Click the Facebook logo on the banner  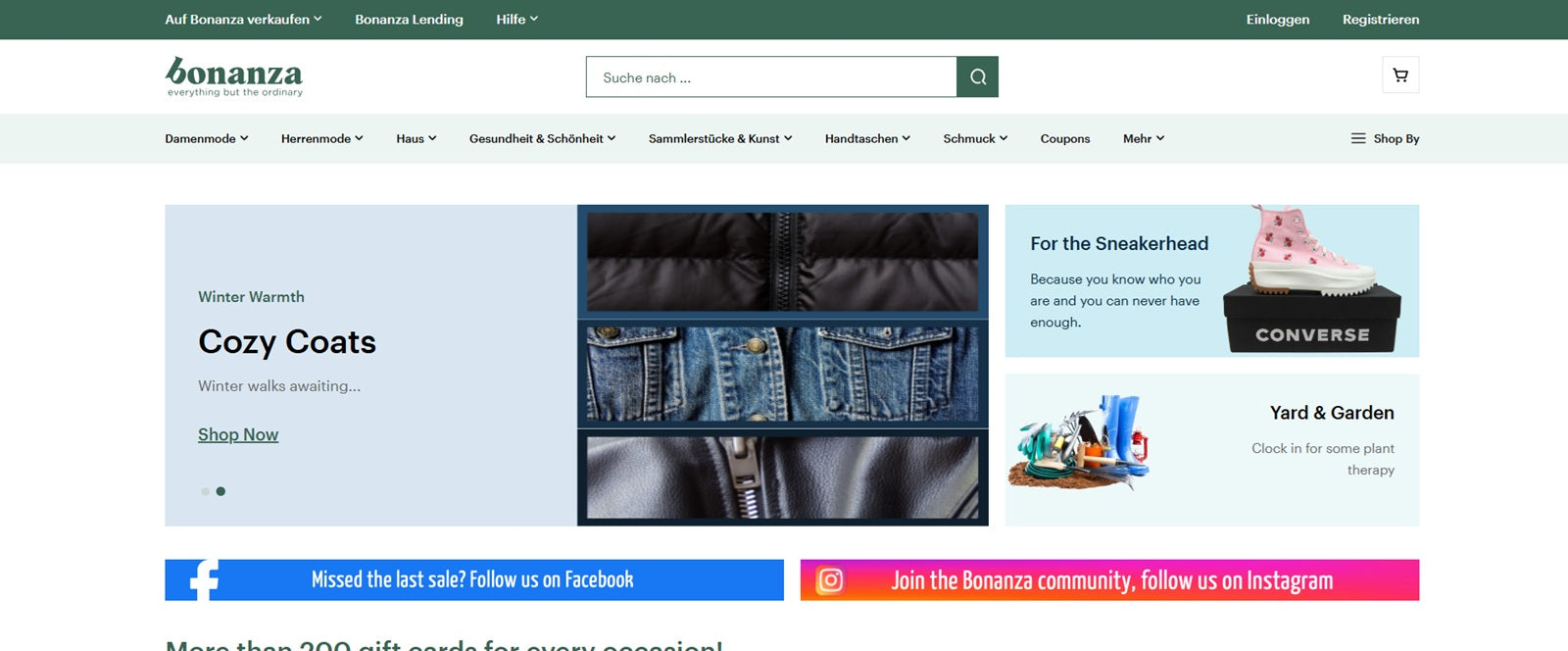(204, 579)
